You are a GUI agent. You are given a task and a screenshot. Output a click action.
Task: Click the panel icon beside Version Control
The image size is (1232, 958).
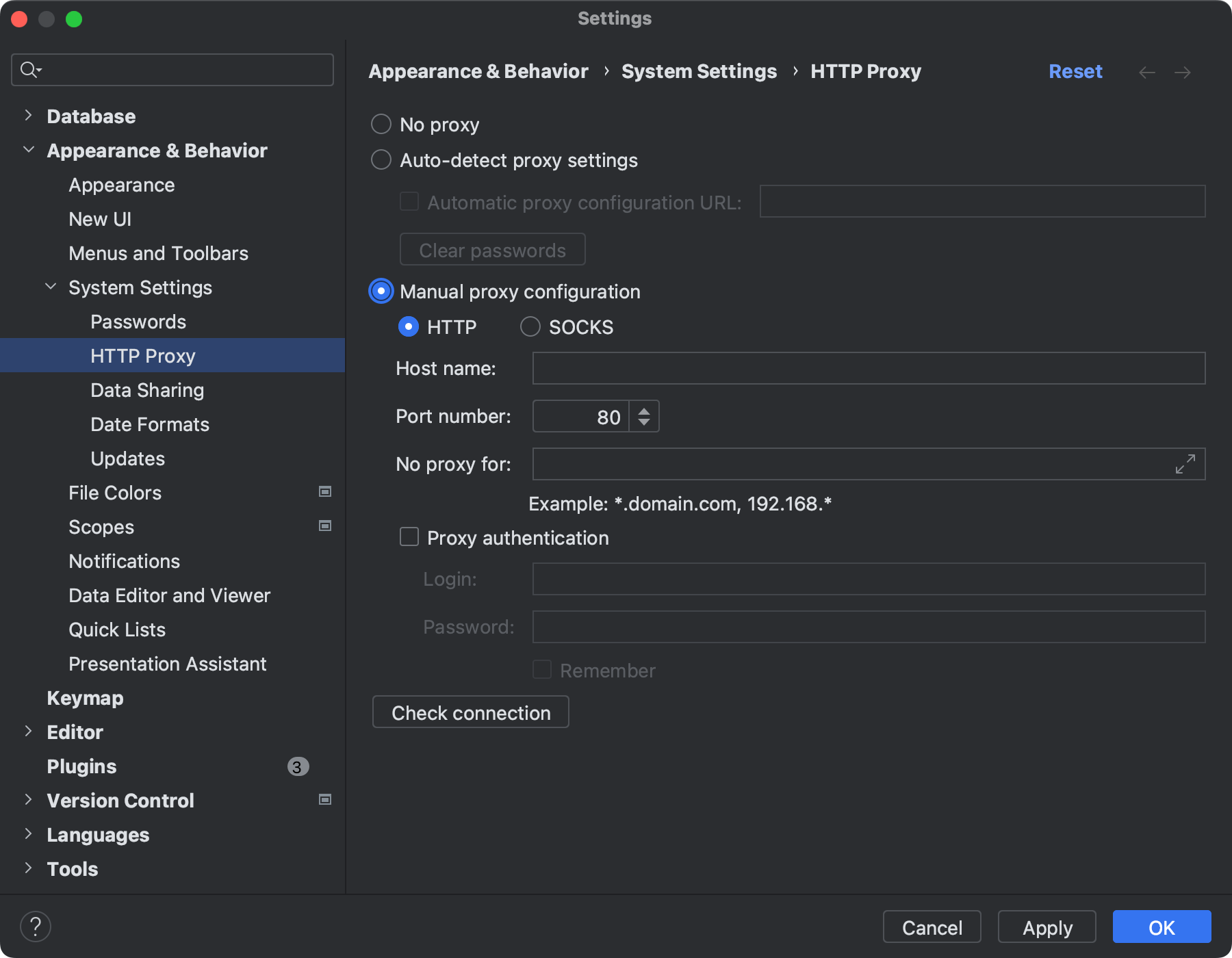click(325, 799)
